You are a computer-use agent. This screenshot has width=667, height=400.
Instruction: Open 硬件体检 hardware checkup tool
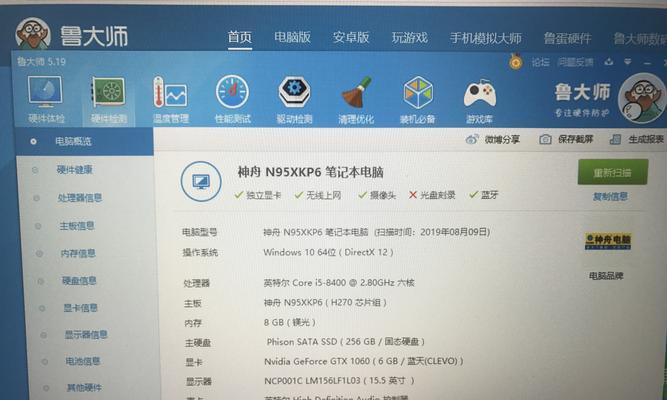pos(46,100)
